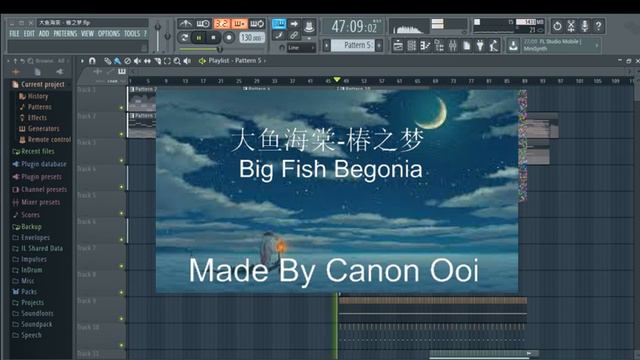Click the playhead marker on the timeline
Image resolution: width=640 pixels, height=360 pixels.
click(x=337, y=80)
